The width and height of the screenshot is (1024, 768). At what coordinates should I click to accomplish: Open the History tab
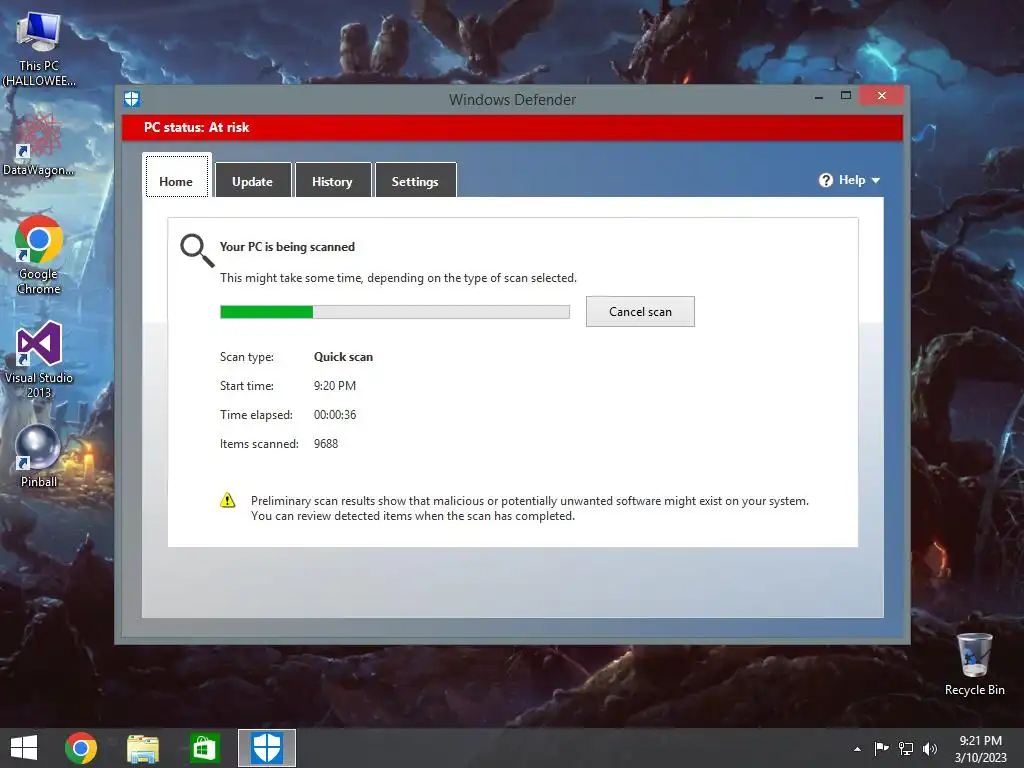pyautogui.click(x=332, y=180)
